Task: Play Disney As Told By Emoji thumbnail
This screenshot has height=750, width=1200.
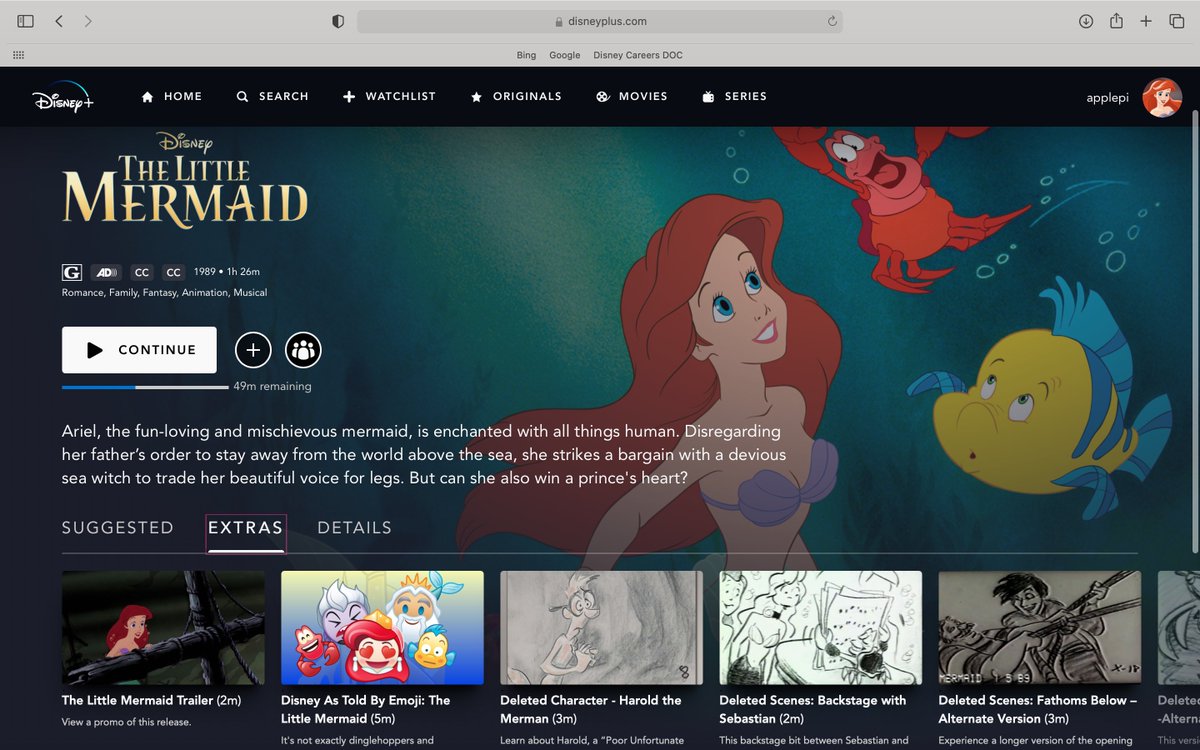Action: coord(382,628)
